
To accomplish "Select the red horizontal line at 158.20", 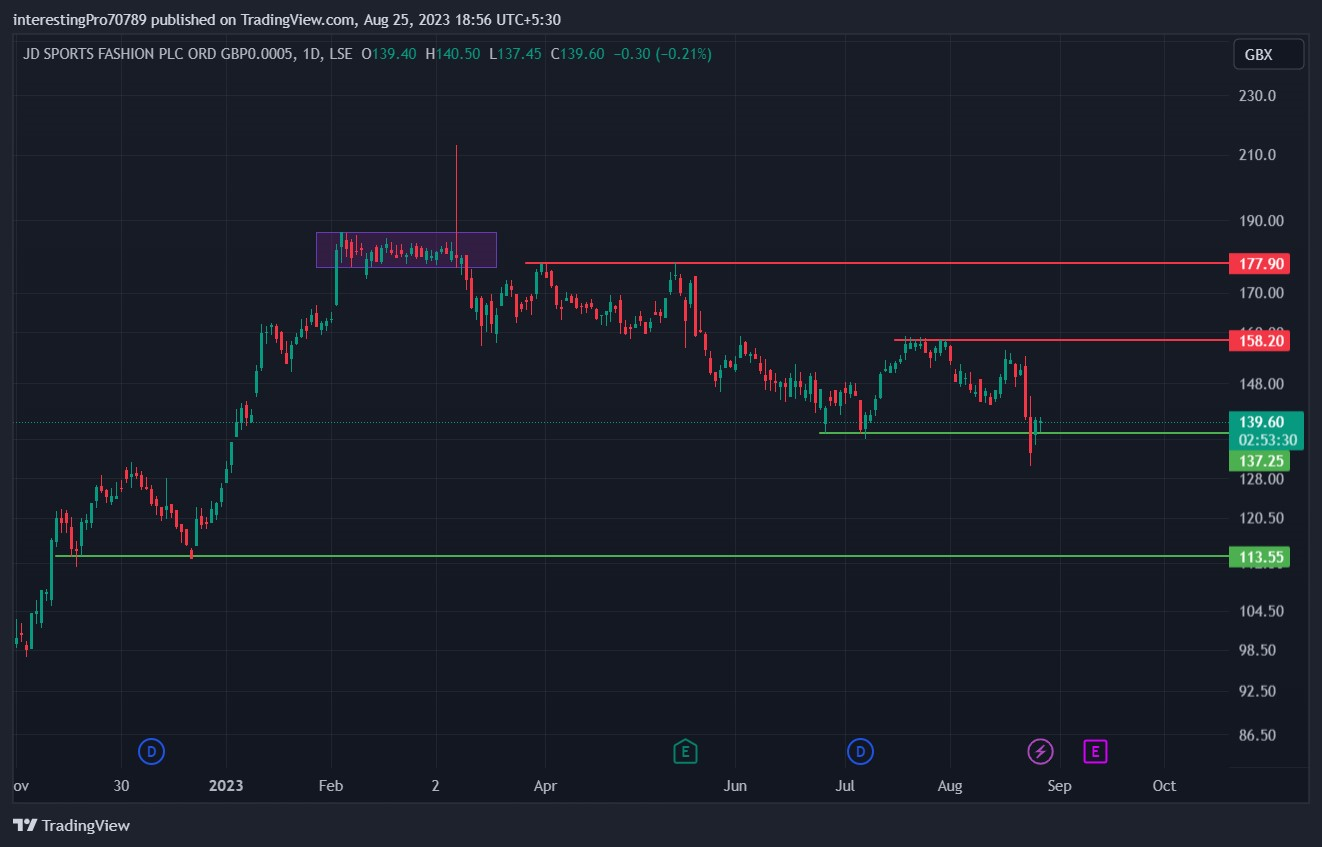I will pyautogui.click(x=1061, y=341).
